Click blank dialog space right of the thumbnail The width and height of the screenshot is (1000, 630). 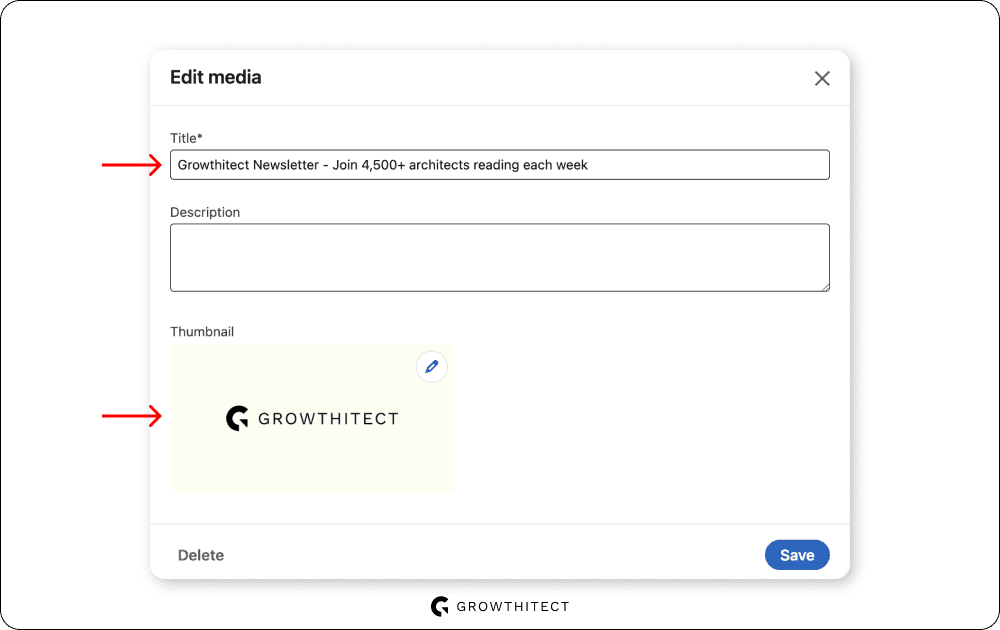[x=650, y=420]
